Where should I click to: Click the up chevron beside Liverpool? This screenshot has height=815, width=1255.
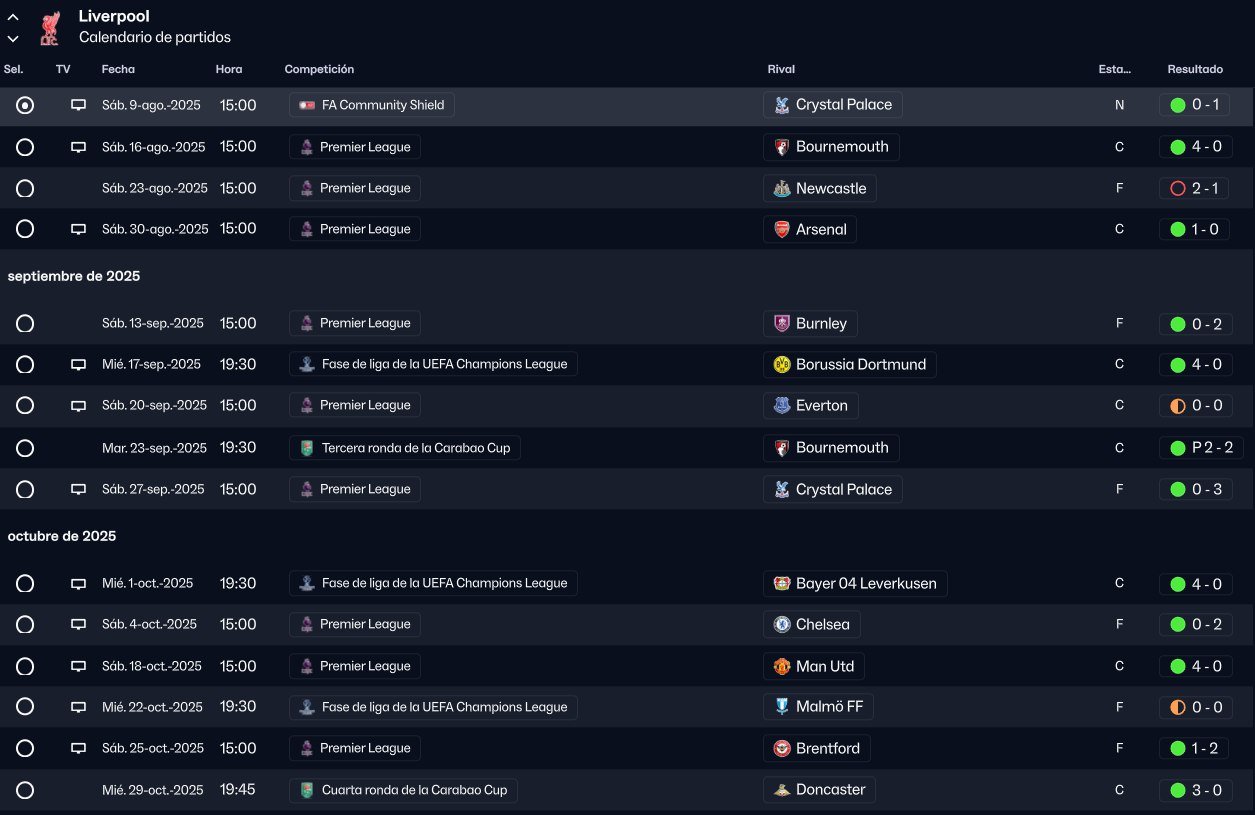click(x=13, y=17)
